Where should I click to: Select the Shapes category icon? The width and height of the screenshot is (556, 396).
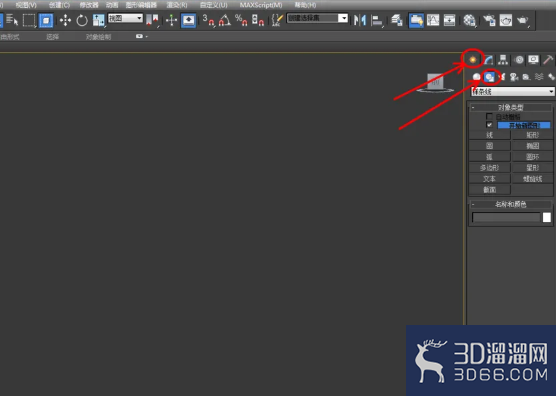[490, 77]
